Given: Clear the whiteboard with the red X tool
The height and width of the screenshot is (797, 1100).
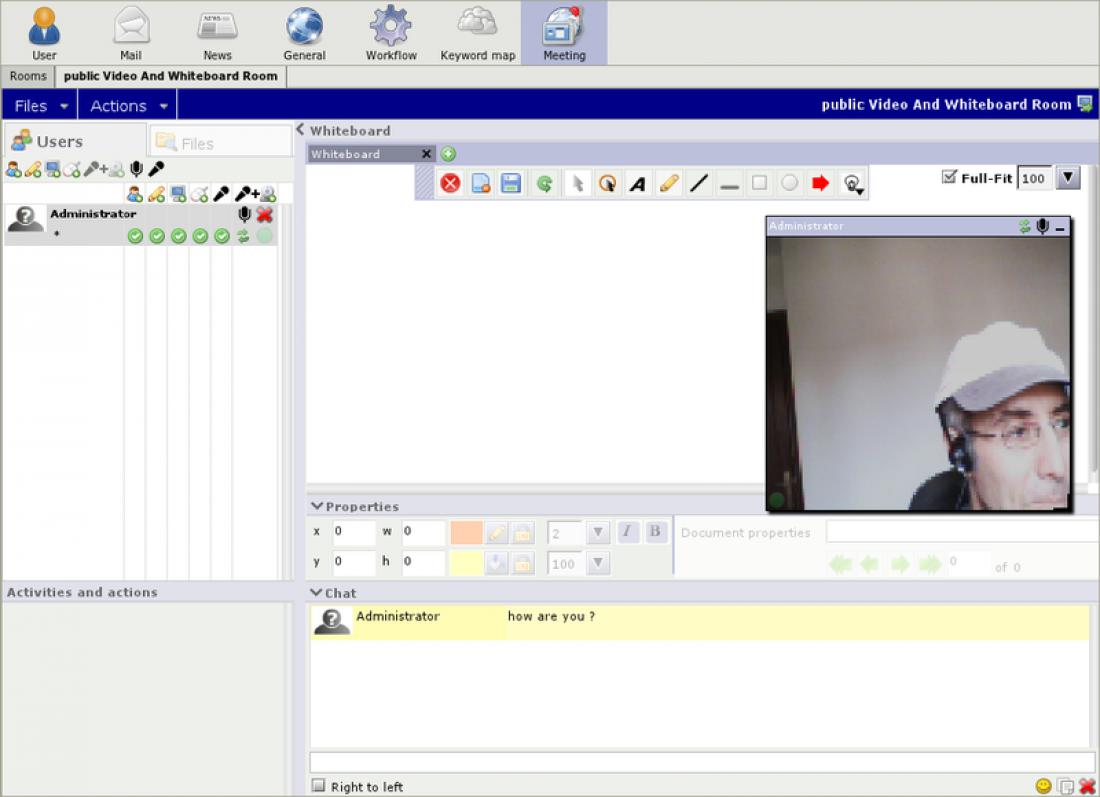Looking at the screenshot, I should pos(450,183).
